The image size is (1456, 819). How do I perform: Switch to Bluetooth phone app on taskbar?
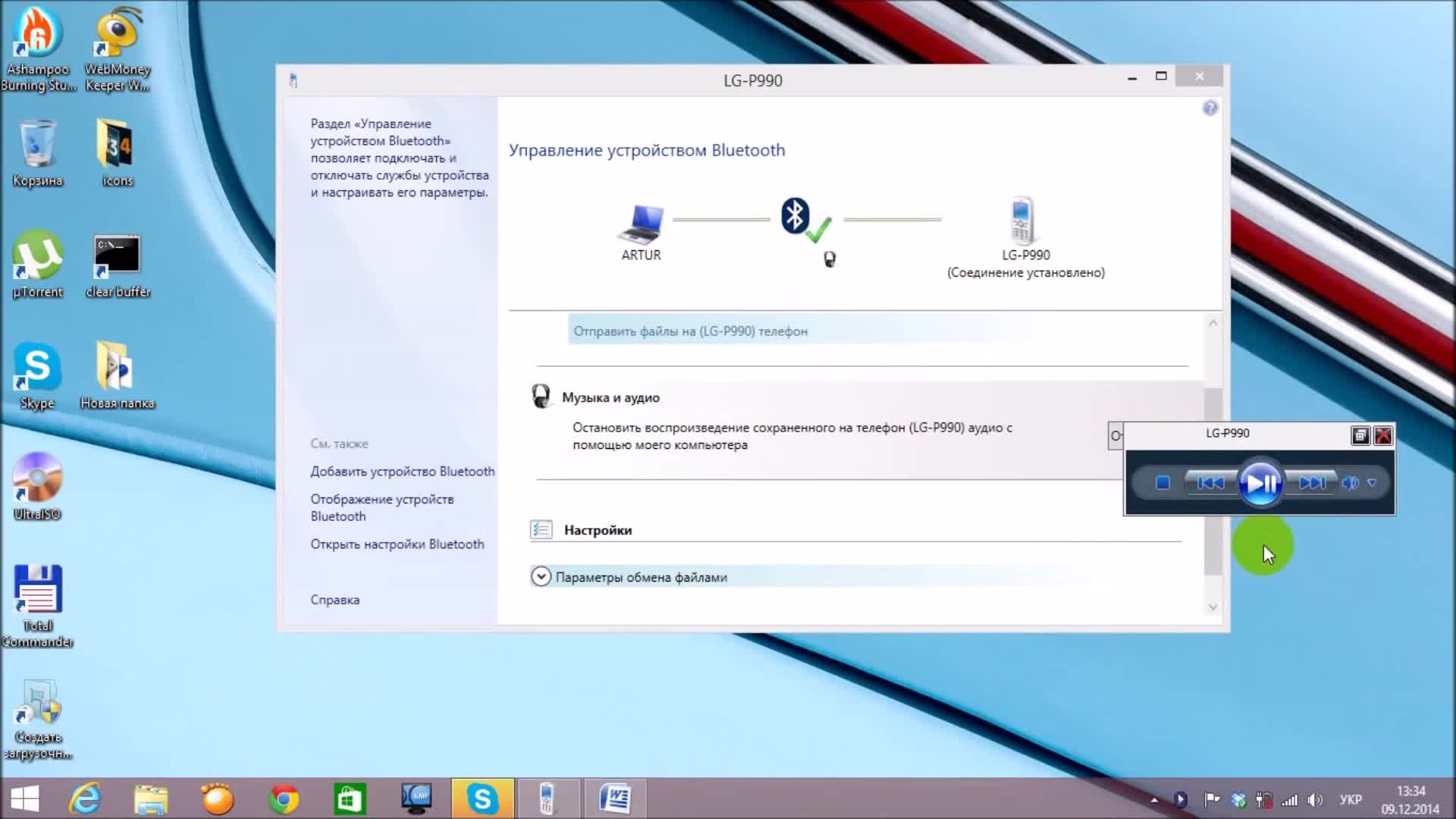547,799
